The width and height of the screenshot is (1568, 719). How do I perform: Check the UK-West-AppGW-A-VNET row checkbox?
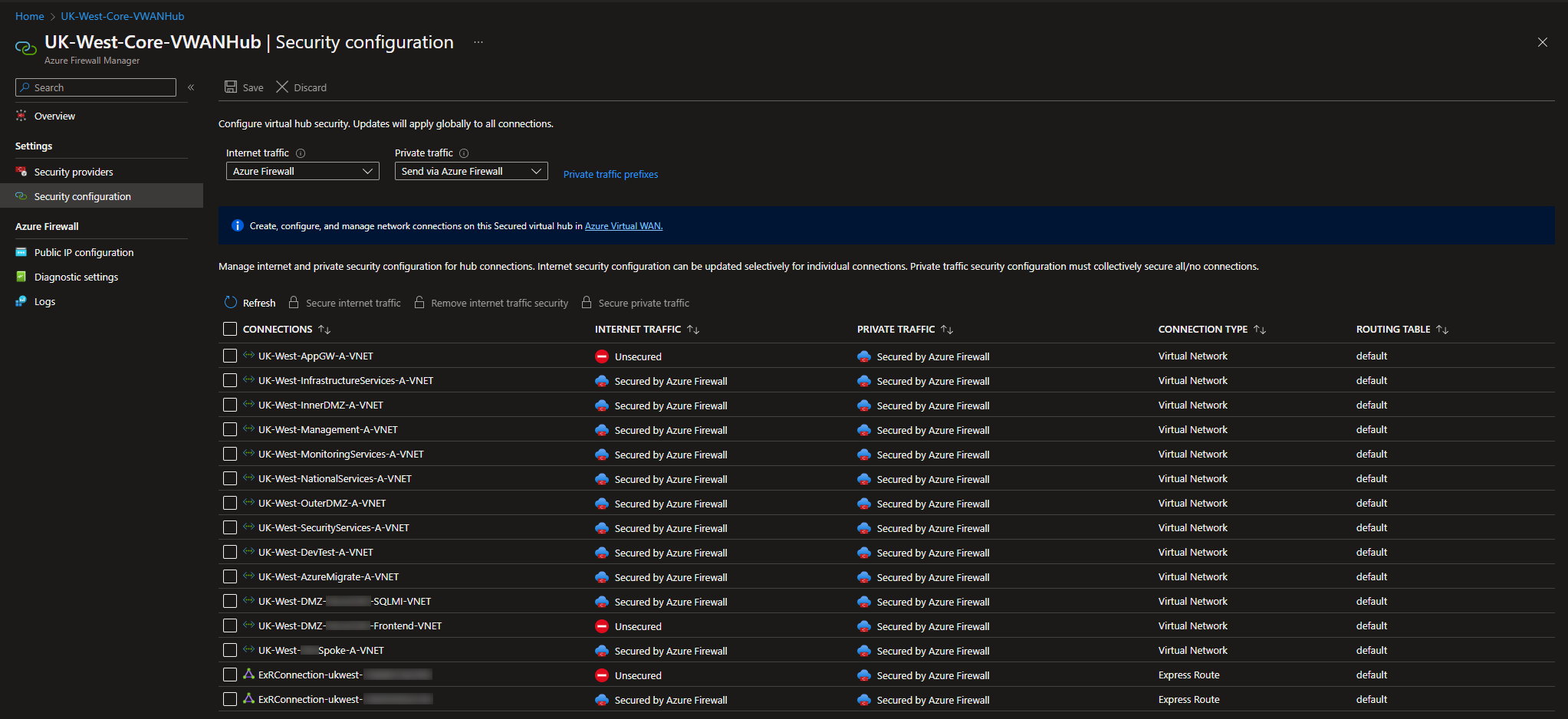point(229,356)
